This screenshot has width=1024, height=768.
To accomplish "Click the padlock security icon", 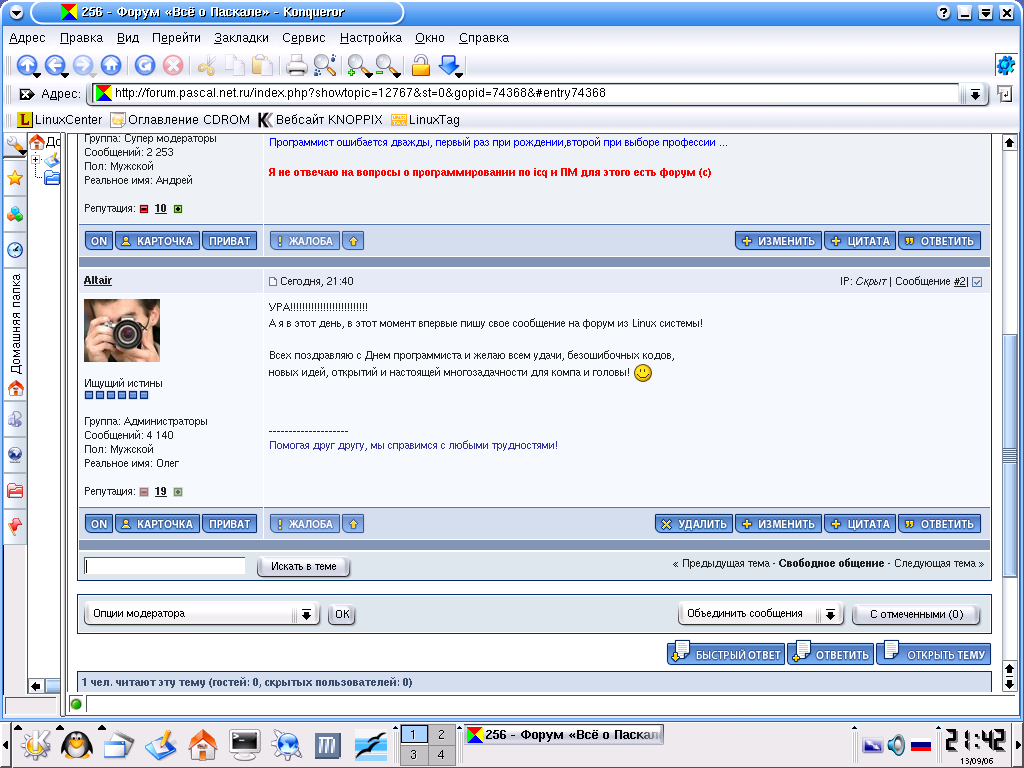I will (421, 66).
